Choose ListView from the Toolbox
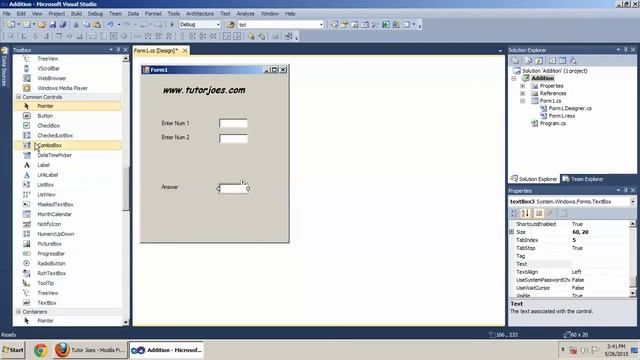The height and width of the screenshot is (360, 640). tap(46, 195)
